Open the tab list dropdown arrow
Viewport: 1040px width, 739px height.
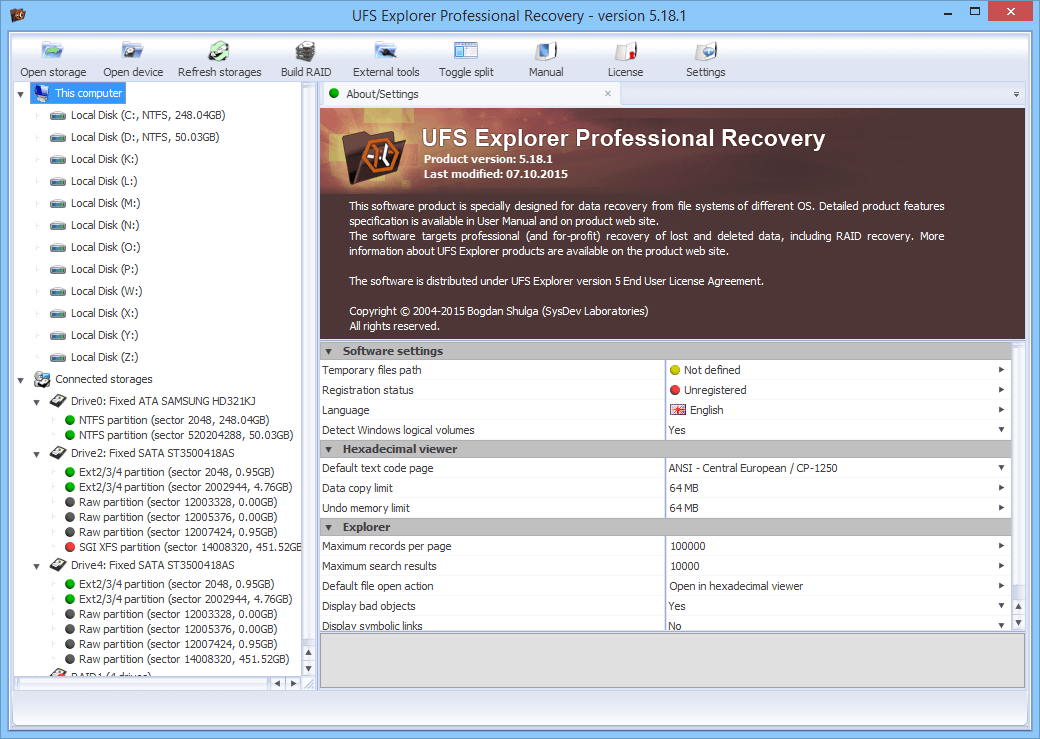pyautogui.click(x=1016, y=94)
